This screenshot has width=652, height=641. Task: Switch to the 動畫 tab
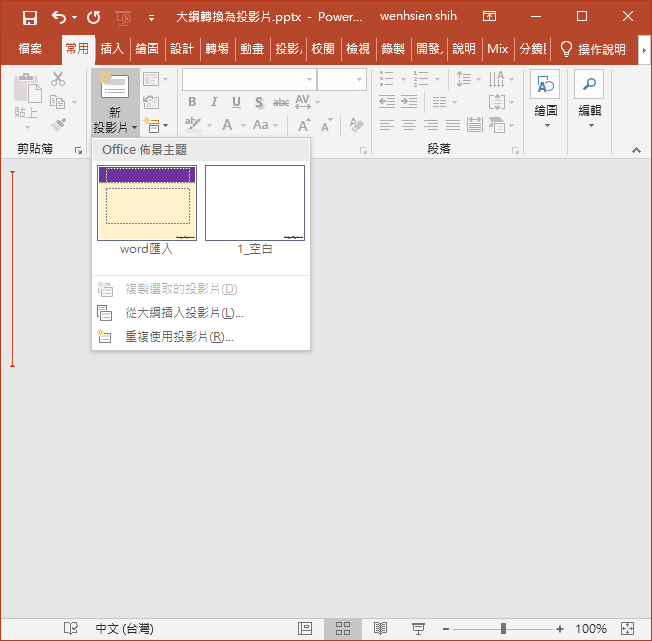pos(252,49)
